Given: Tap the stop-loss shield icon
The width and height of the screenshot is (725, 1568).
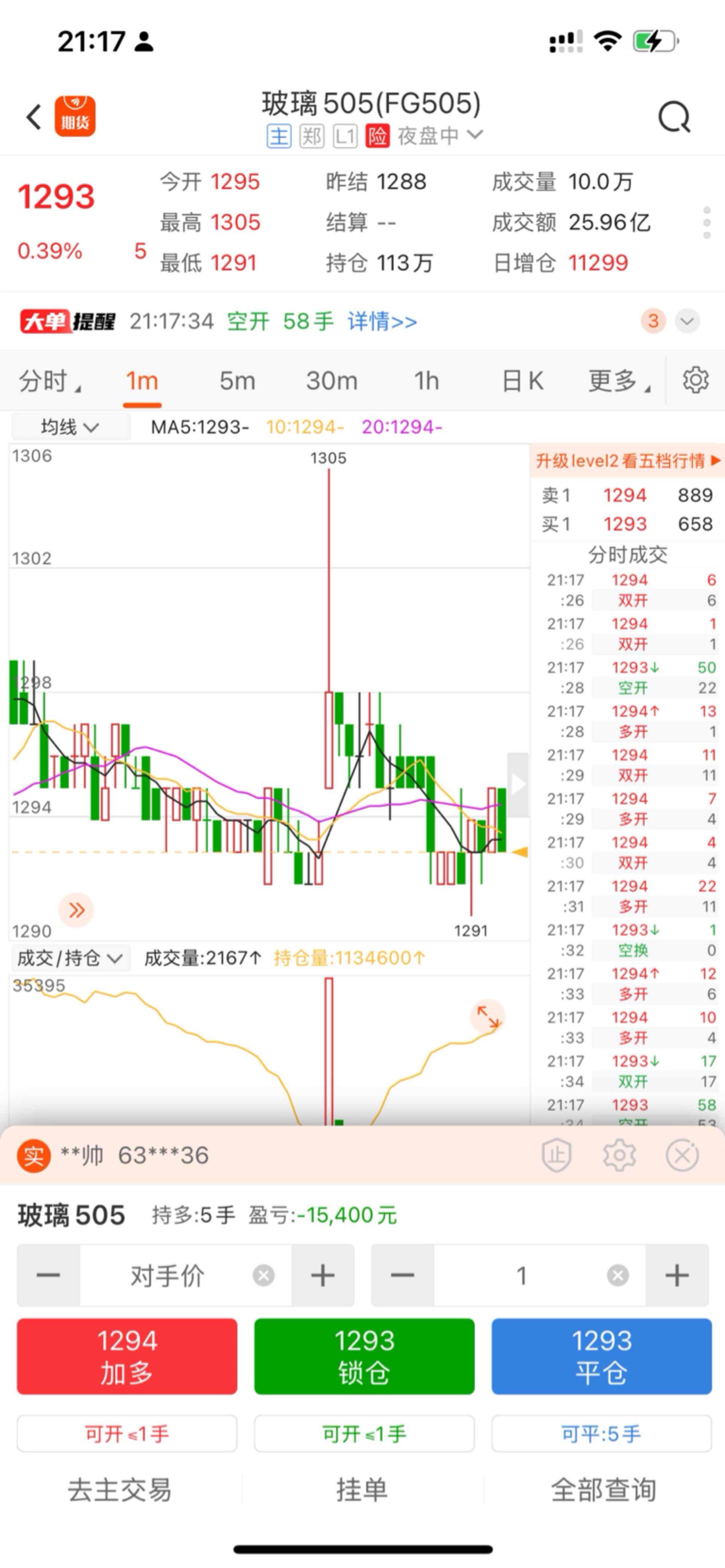Looking at the screenshot, I should (x=556, y=1155).
